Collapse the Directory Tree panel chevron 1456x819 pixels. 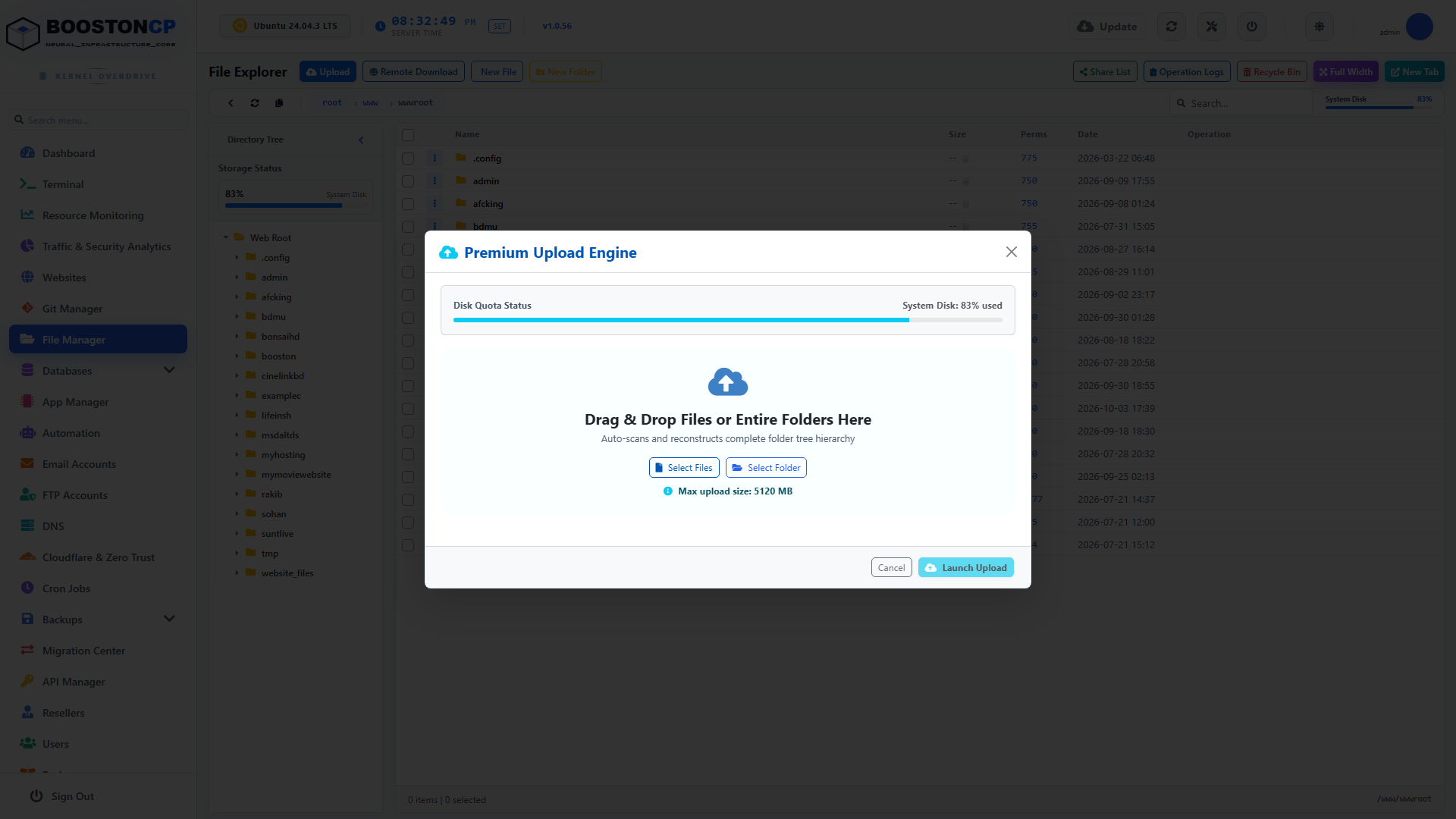pyautogui.click(x=361, y=140)
